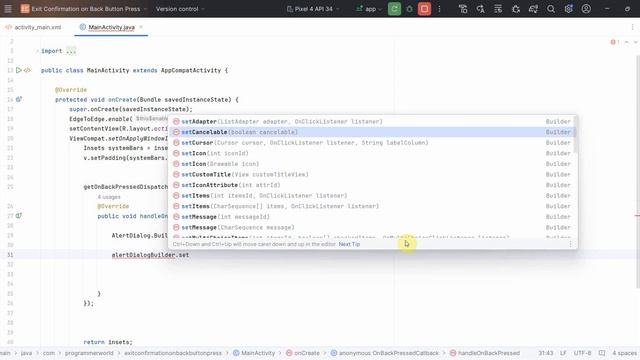The width and height of the screenshot is (640, 360).
Task: Click the completion popup scrollbar
Action: (576, 135)
